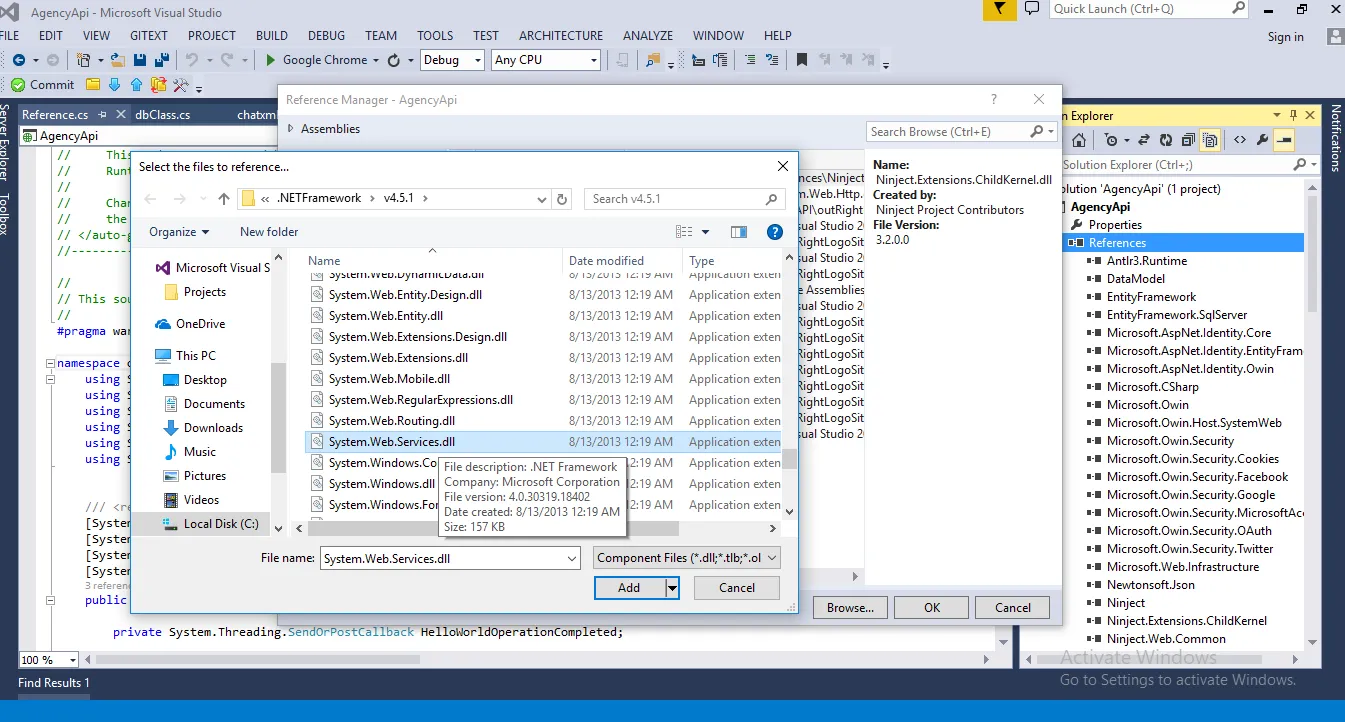This screenshot has width=1345, height=722.
Task: Open the Add button split dropdown arrow
Action: coord(672,588)
